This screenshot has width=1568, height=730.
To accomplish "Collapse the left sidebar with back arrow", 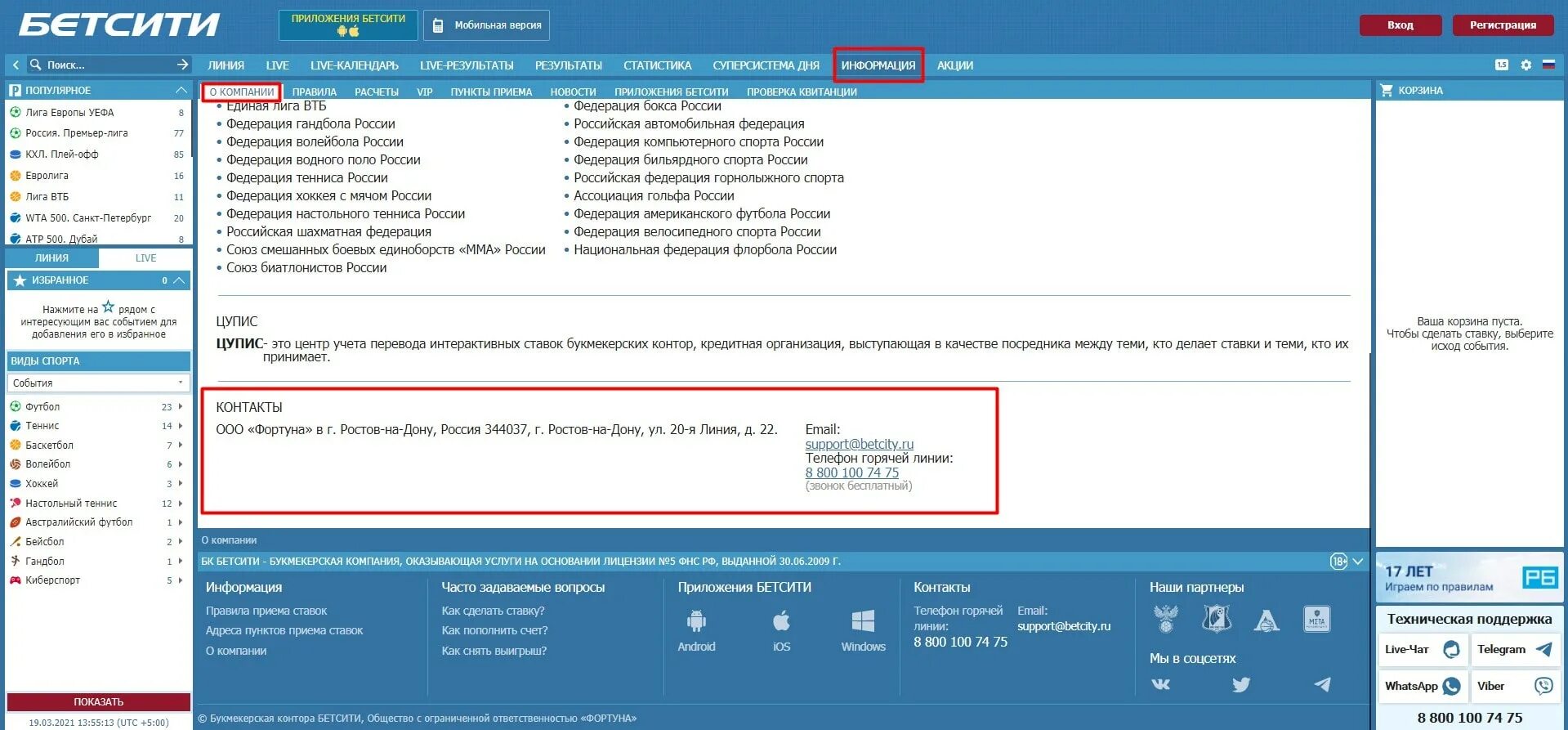I will pyautogui.click(x=16, y=65).
